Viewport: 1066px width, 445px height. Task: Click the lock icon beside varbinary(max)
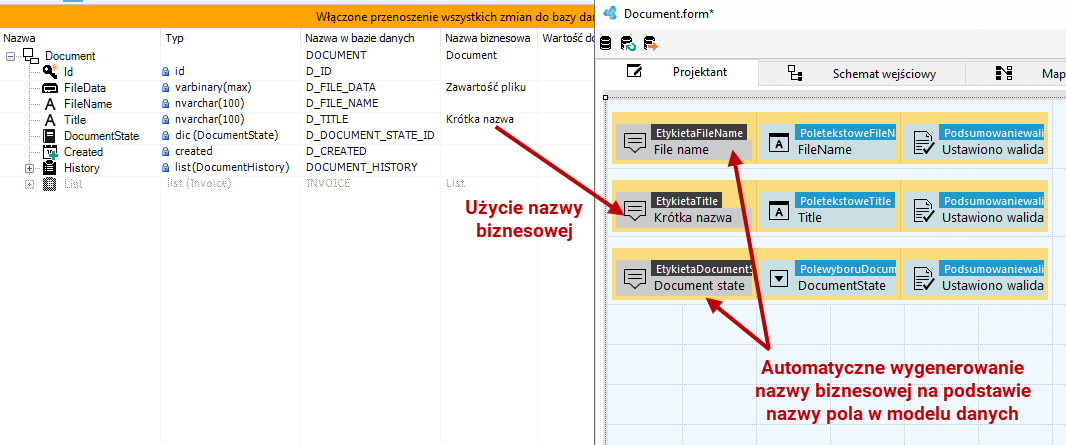[165, 88]
